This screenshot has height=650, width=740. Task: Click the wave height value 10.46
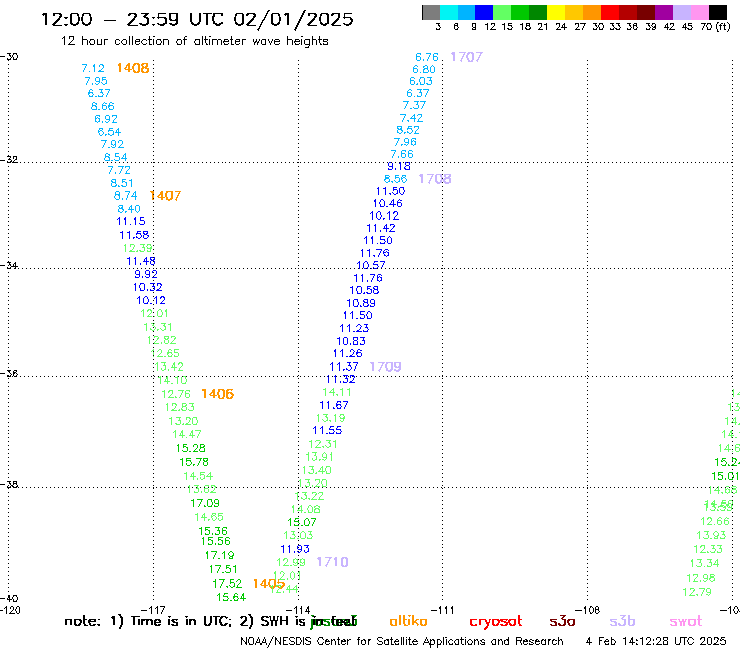click(387, 203)
